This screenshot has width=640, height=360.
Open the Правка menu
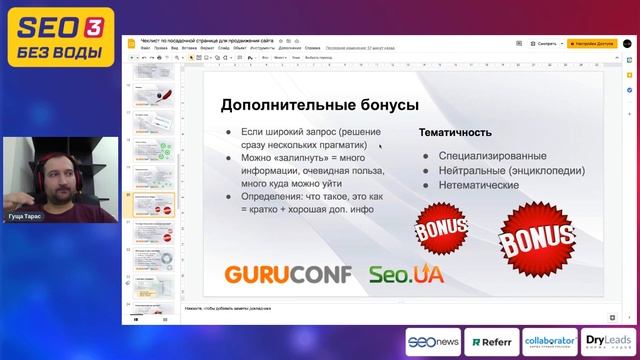tap(161, 48)
